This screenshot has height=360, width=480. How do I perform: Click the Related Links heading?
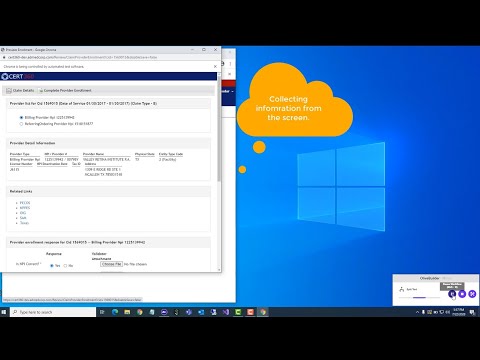coord(21,191)
